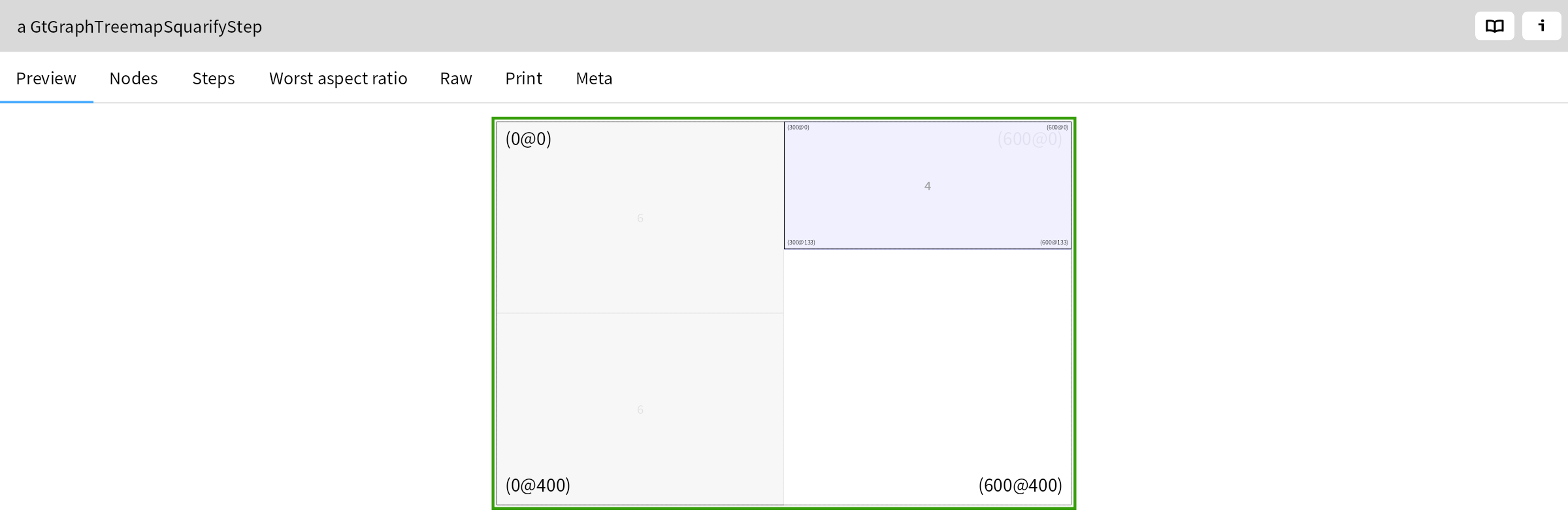1568x523 pixels.
Task: Click the 'a GtGraphTreemapSquarifyStep' title
Action: (x=139, y=27)
